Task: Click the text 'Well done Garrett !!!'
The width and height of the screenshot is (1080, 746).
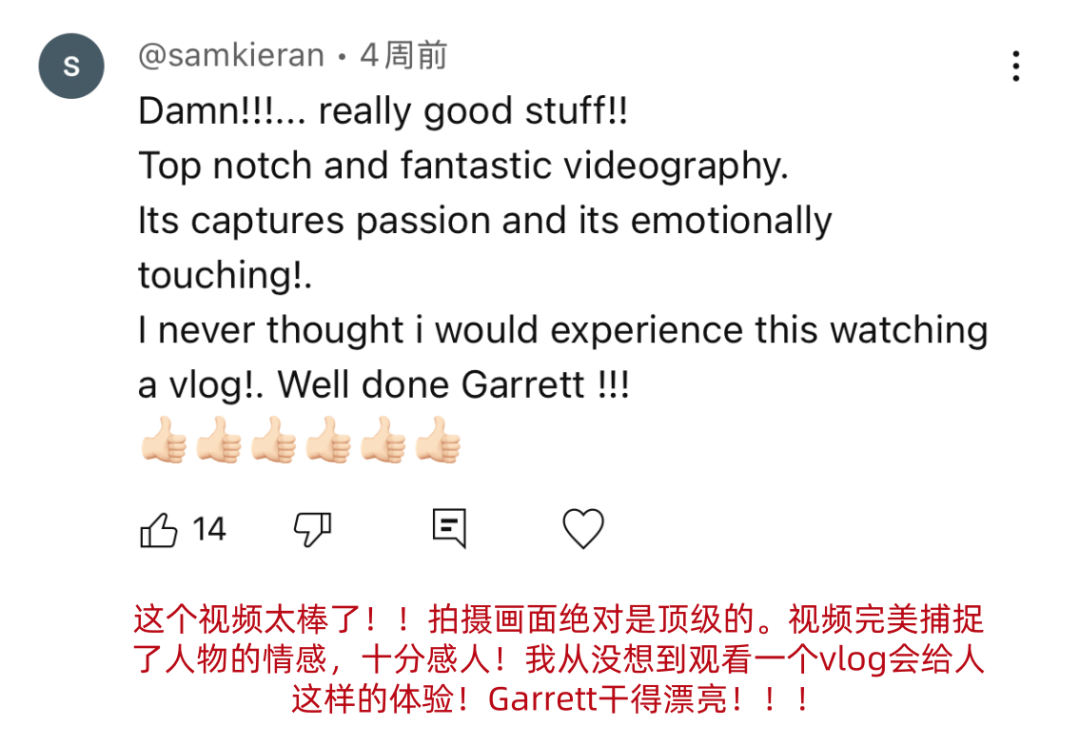Action: tap(453, 384)
